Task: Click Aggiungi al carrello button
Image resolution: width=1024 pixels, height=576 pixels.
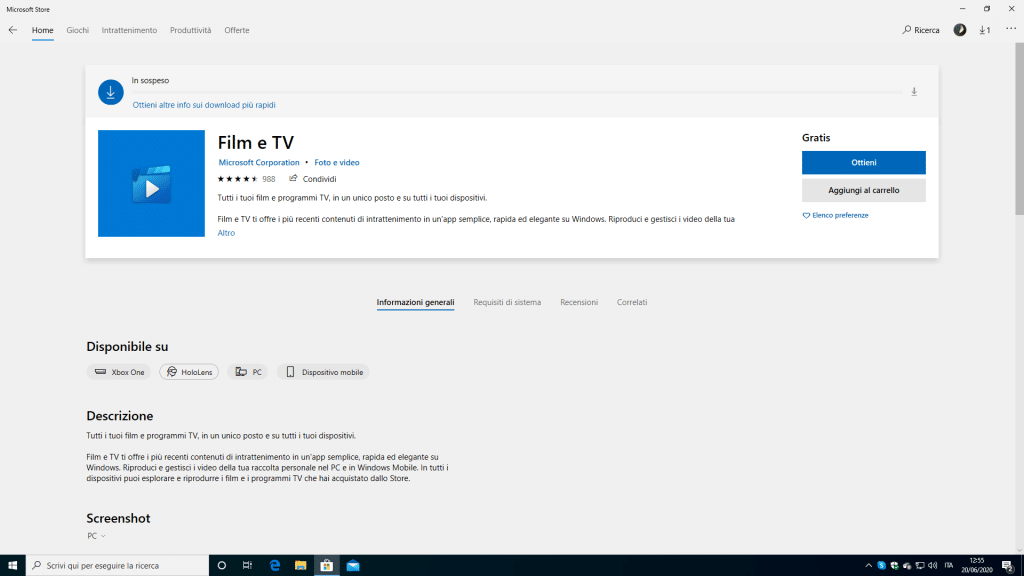Action: click(863, 190)
